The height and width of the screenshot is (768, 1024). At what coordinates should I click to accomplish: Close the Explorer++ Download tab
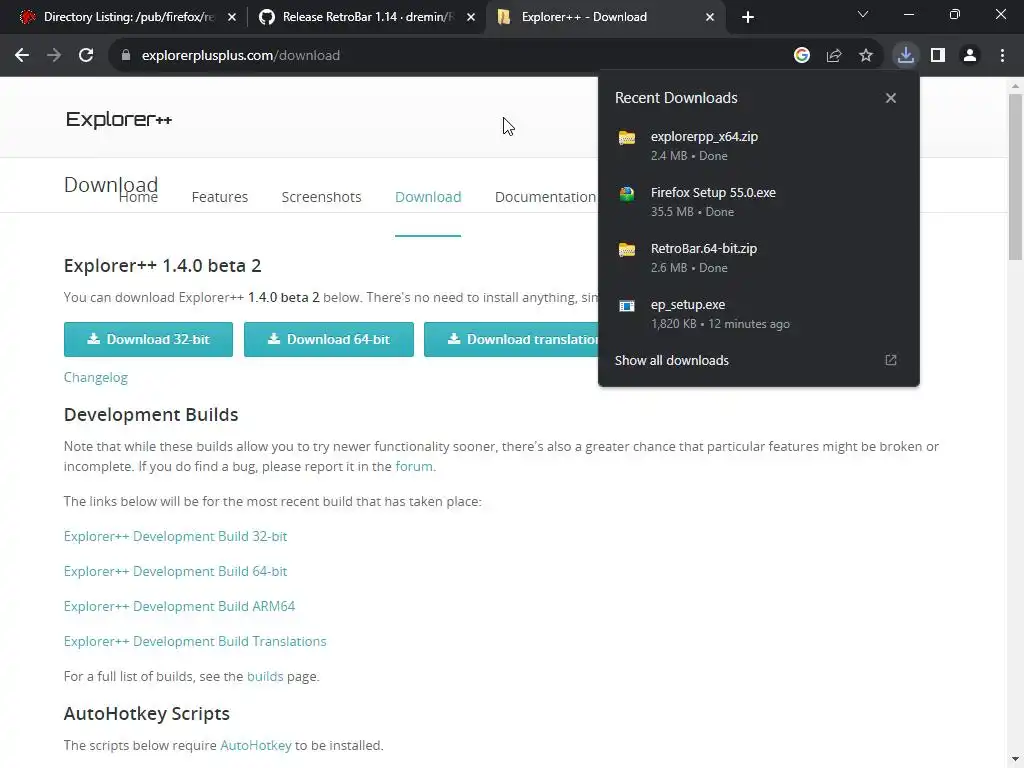(710, 17)
